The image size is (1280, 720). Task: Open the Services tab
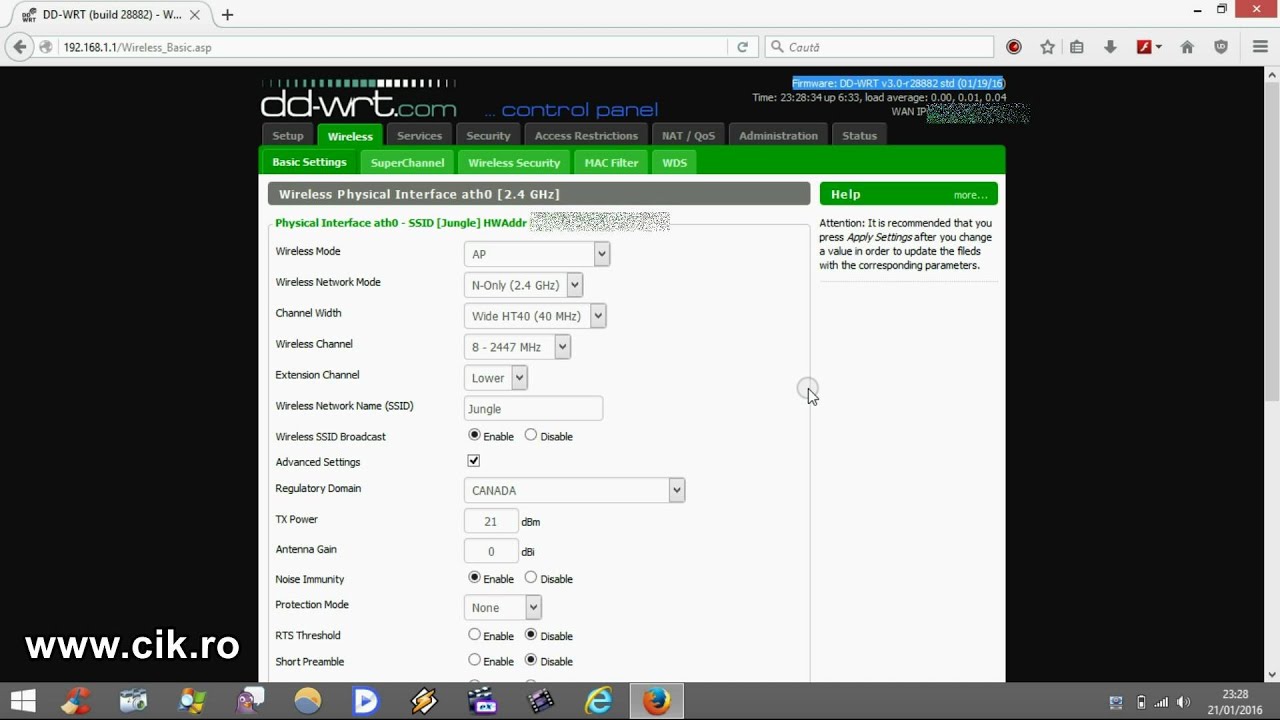420,136
